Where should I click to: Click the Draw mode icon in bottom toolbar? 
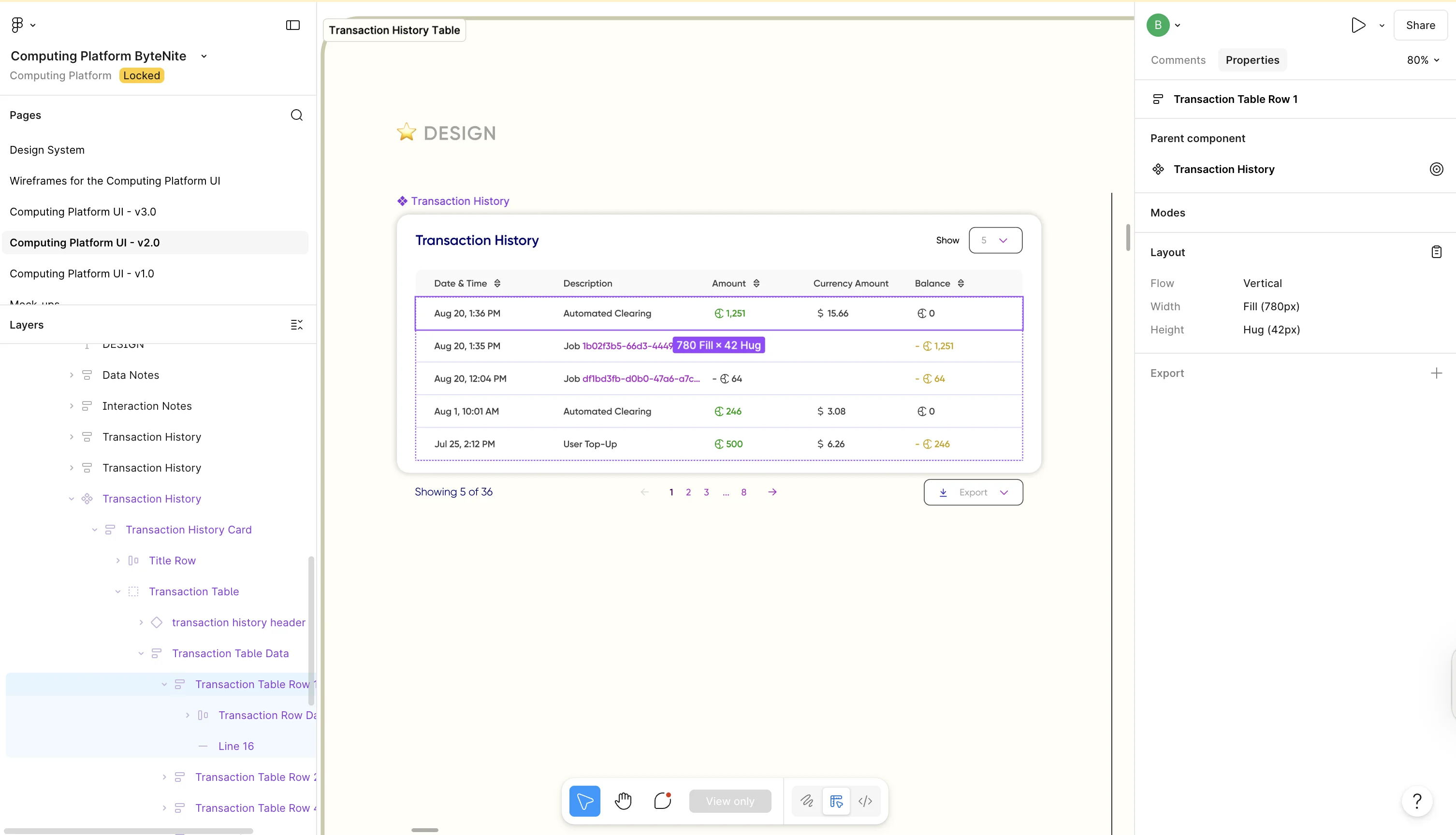(807, 801)
